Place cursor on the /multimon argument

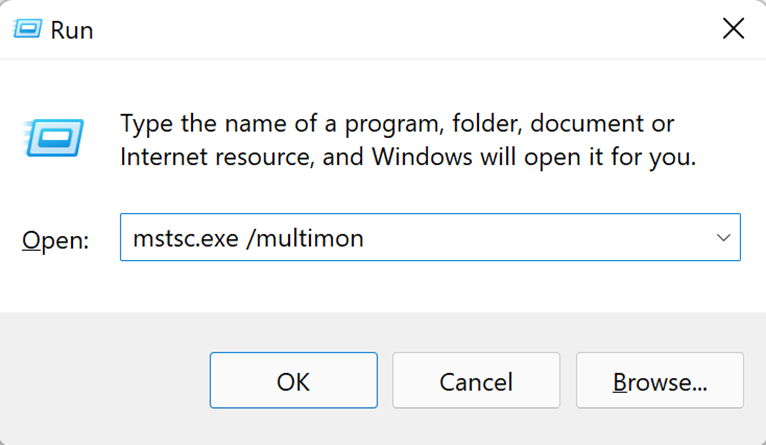point(305,238)
